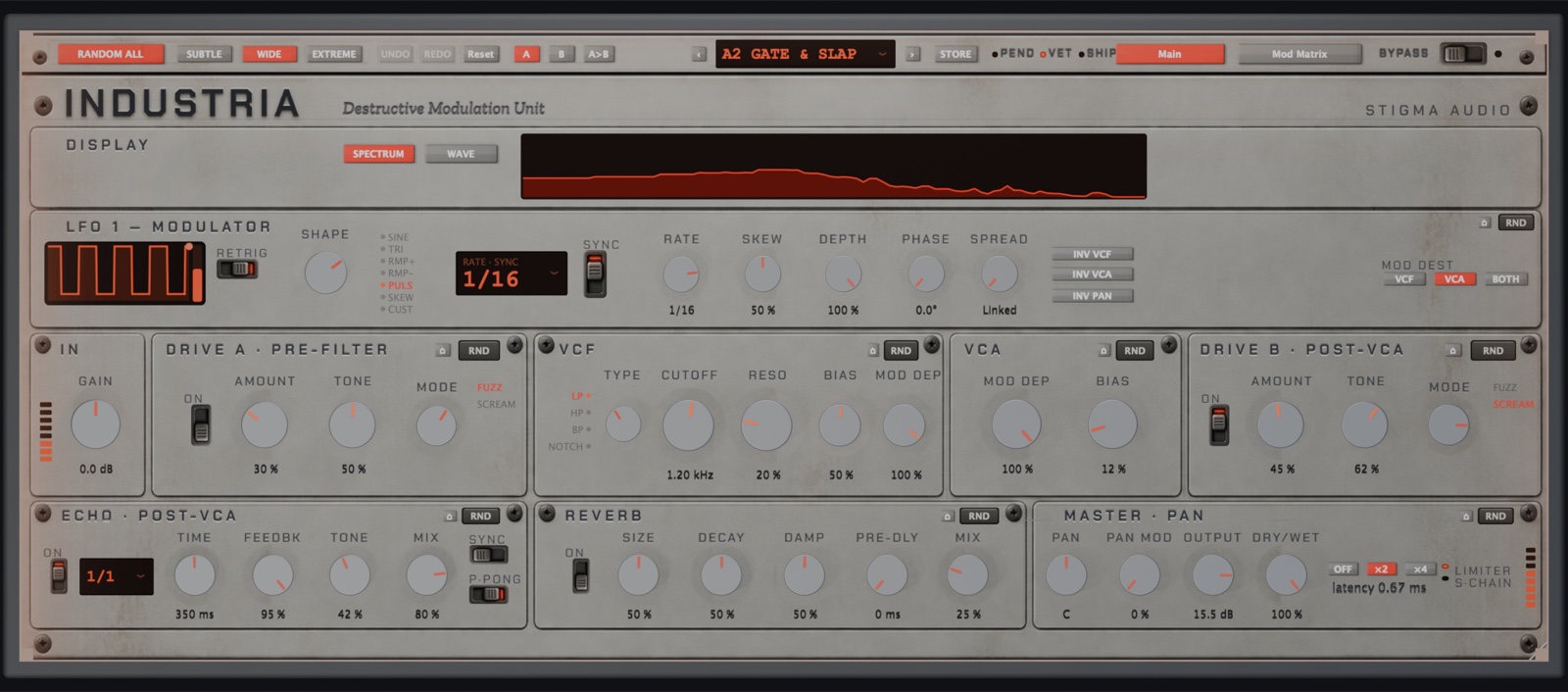Viewport: 1568px width, 692px height.
Task: Toggle Drive B ON switch
Action: pos(1218,425)
